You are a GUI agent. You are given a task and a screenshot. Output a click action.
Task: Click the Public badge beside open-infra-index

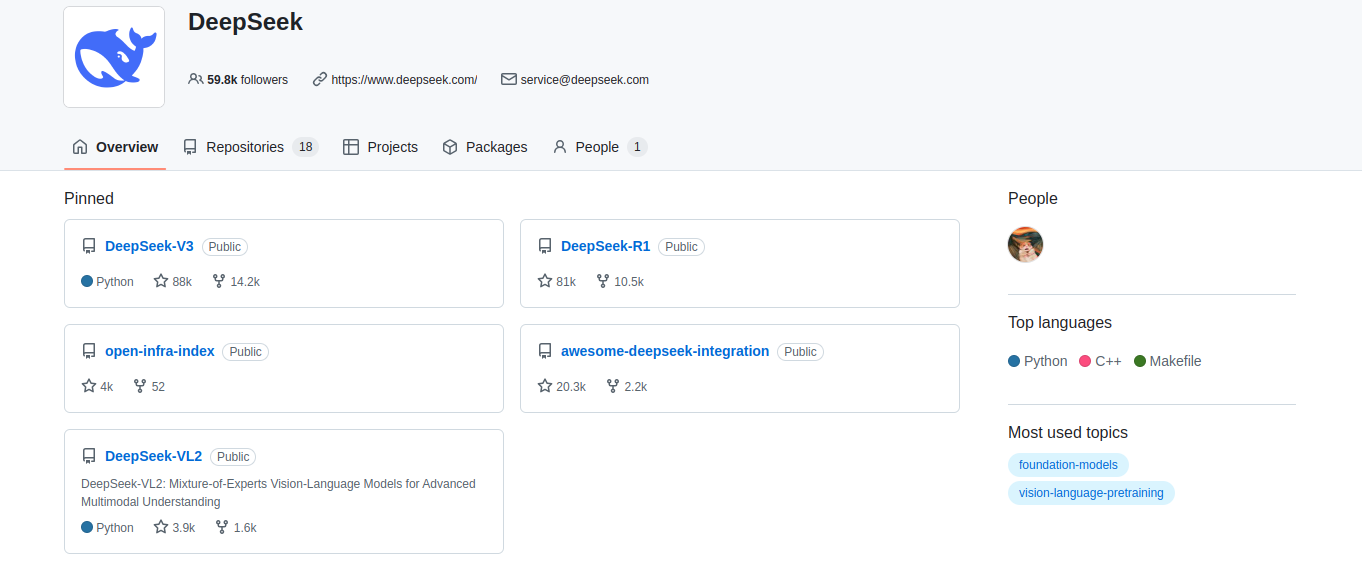point(246,352)
